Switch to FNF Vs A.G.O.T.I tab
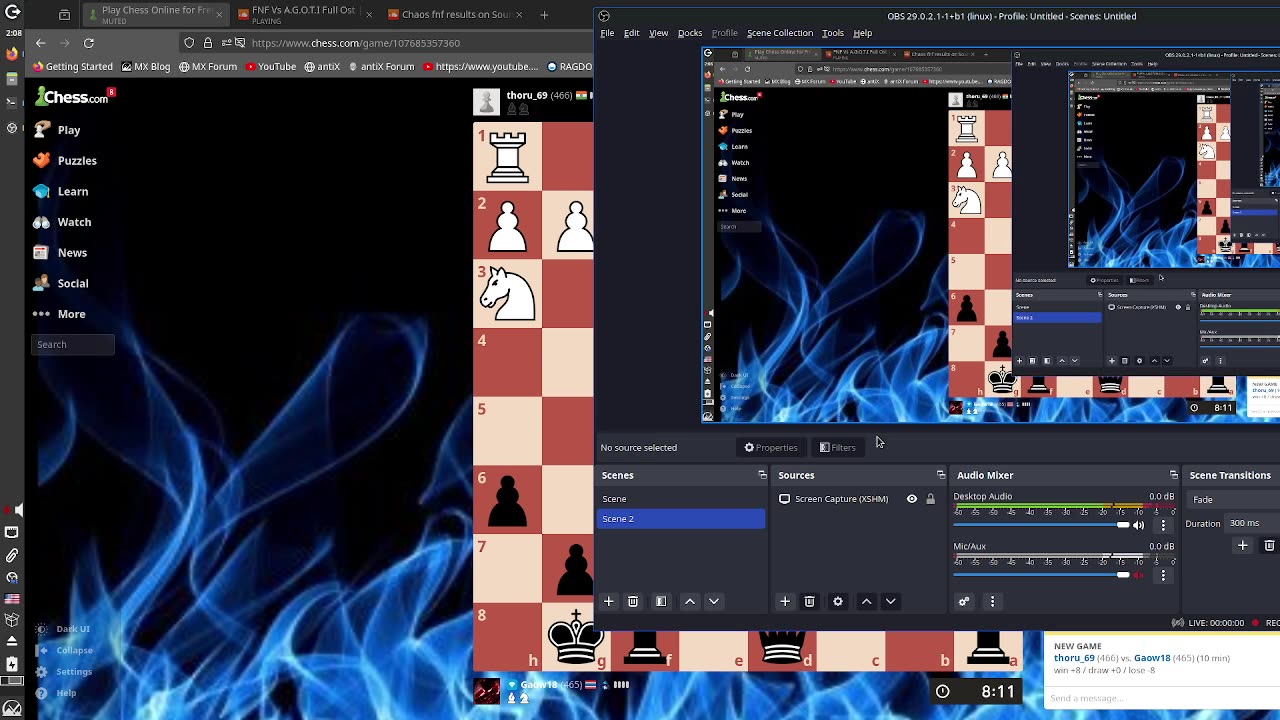Image resolution: width=1280 pixels, height=720 pixels. [303, 15]
